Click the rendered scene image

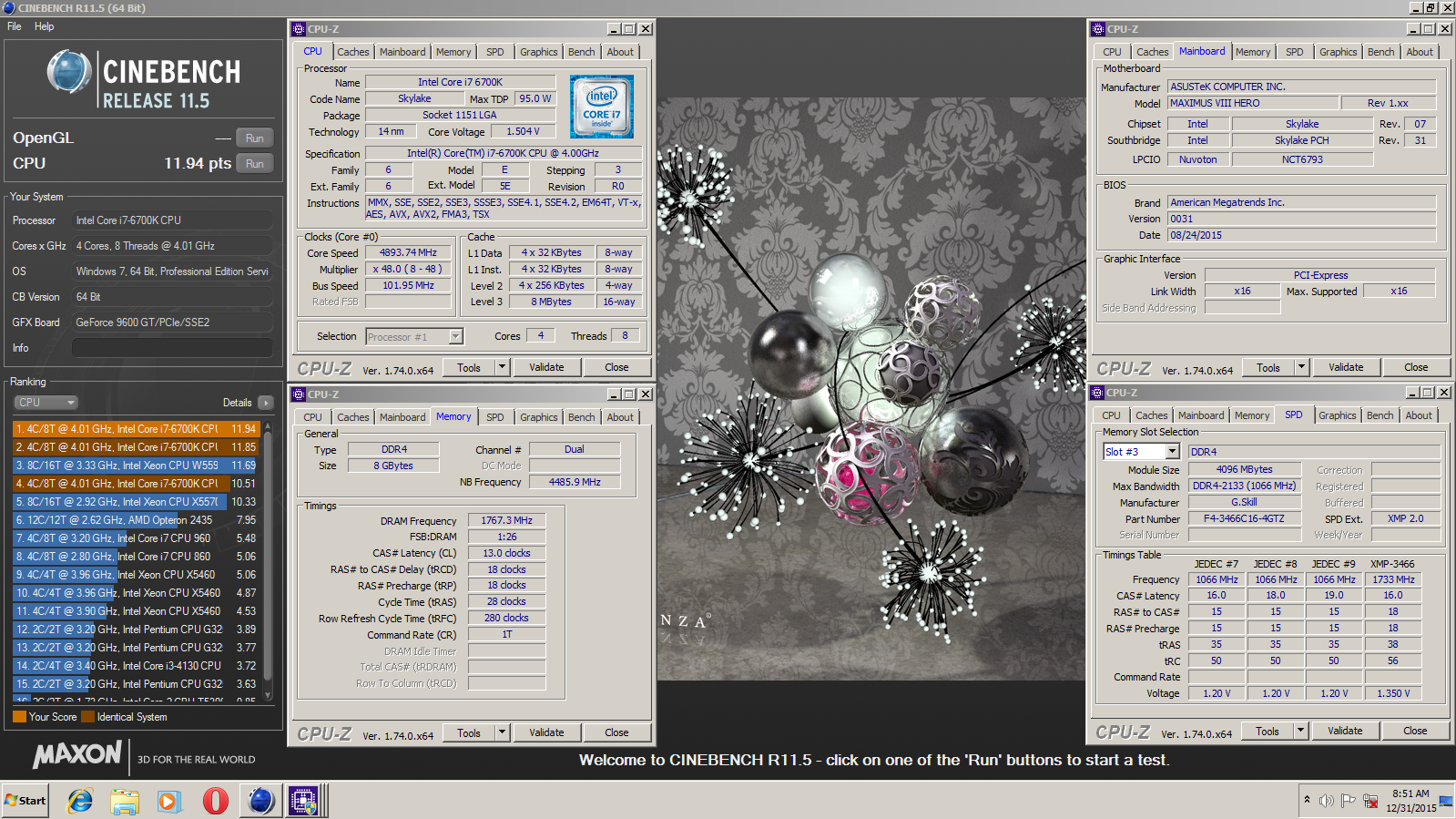point(871,389)
